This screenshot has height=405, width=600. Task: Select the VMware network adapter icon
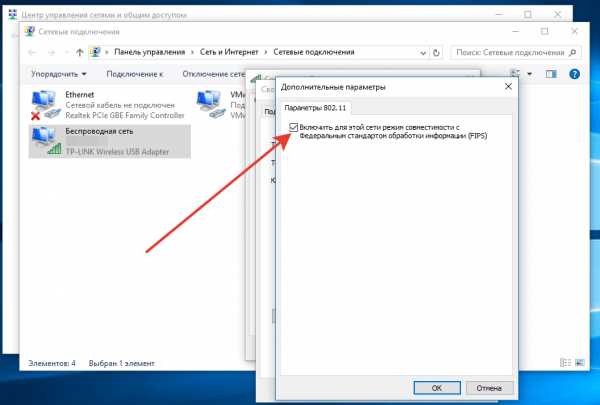coord(210,104)
